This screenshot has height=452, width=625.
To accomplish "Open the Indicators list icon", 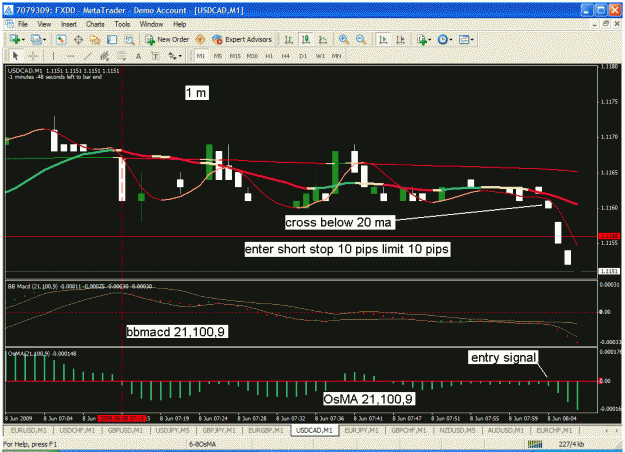I will (x=421, y=39).
